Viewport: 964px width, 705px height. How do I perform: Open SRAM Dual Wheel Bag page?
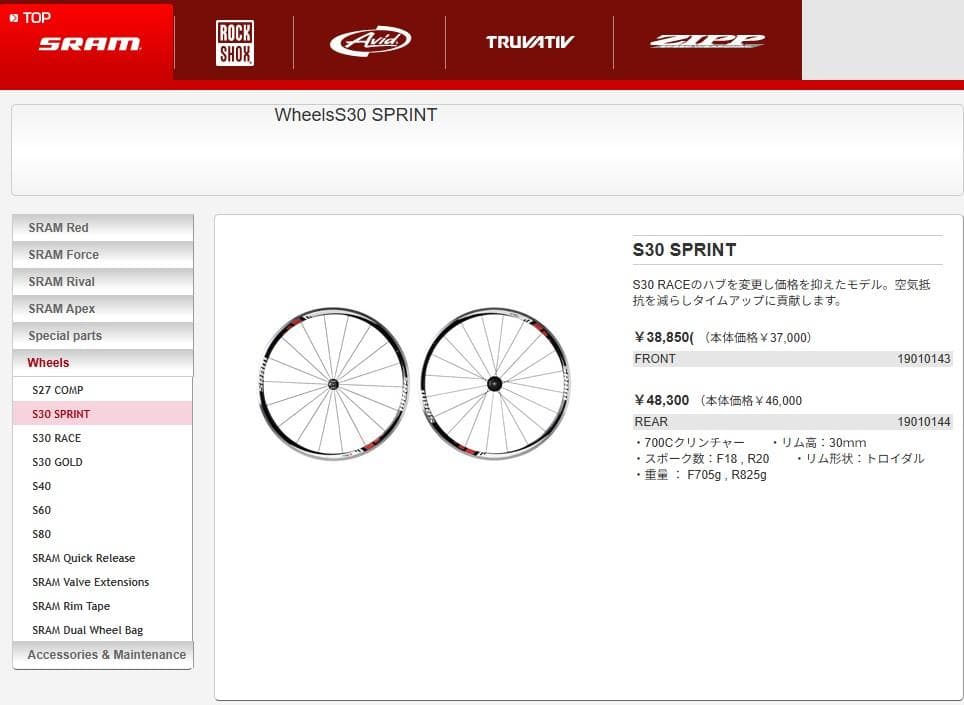[x=87, y=630]
